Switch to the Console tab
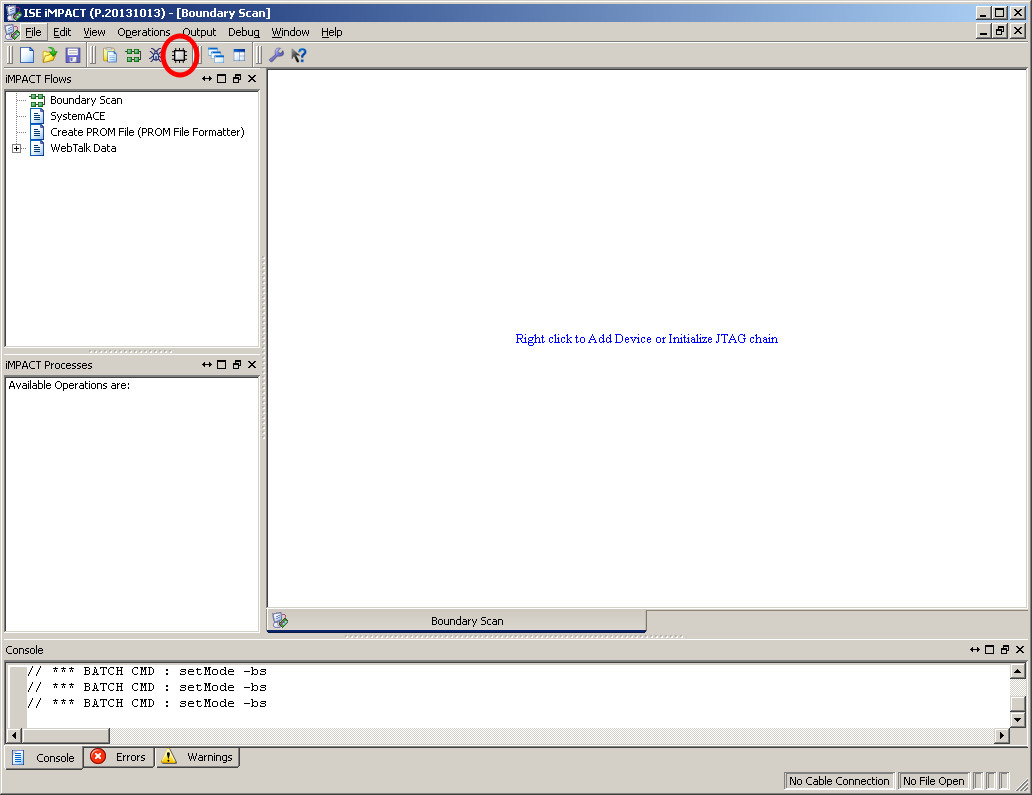The image size is (1032, 795). pos(44,757)
